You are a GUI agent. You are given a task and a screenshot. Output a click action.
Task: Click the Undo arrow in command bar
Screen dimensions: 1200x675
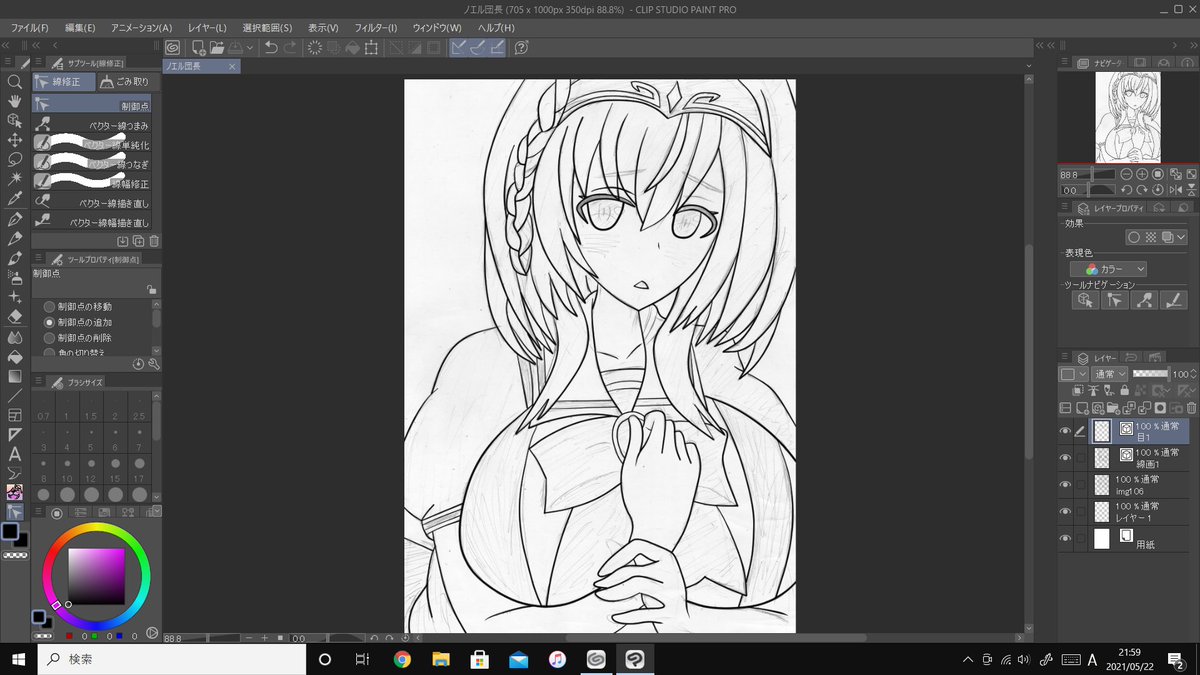click(270, 47)
